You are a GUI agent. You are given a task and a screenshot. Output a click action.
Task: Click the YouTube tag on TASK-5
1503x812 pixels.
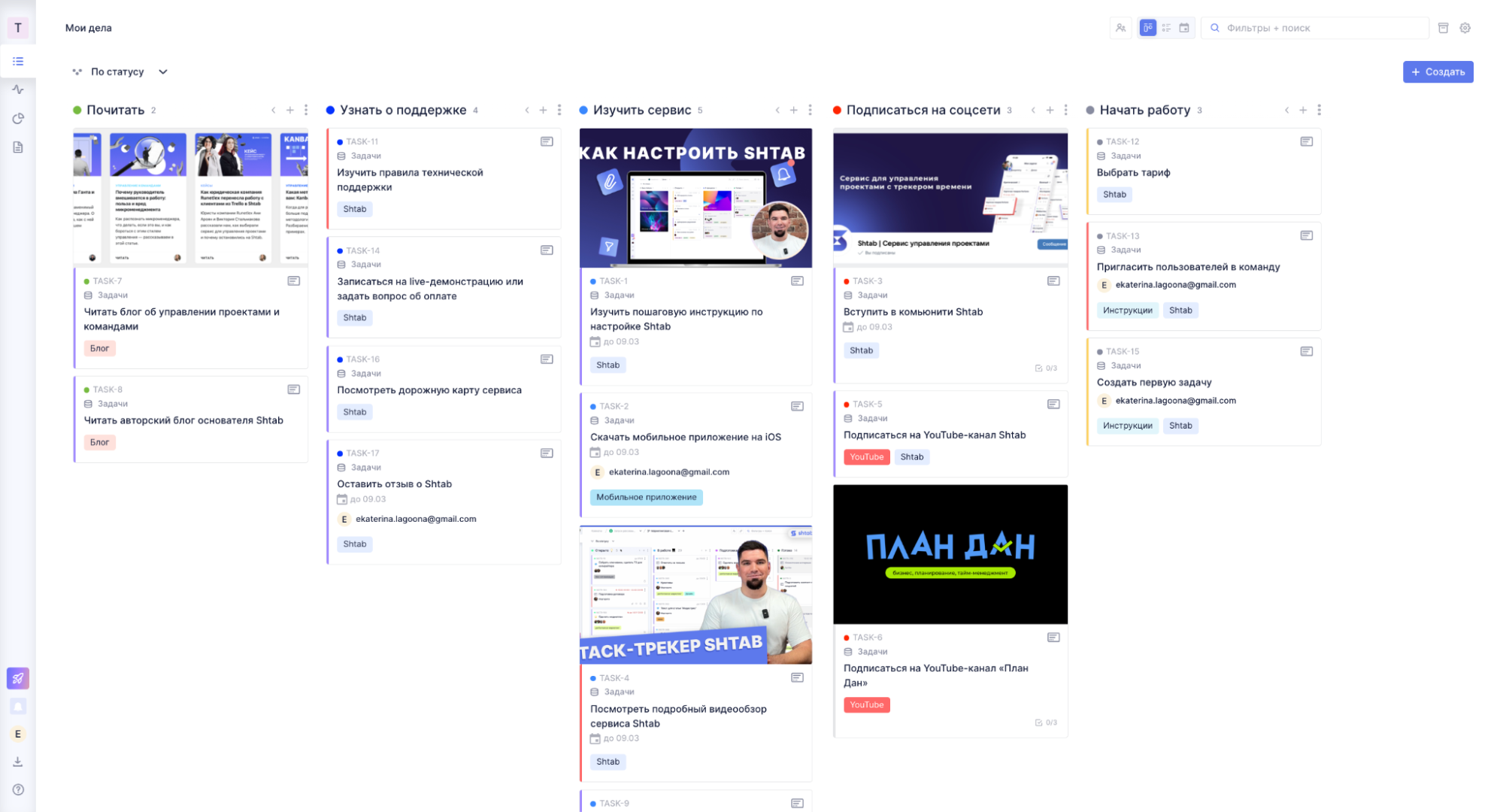866,456
